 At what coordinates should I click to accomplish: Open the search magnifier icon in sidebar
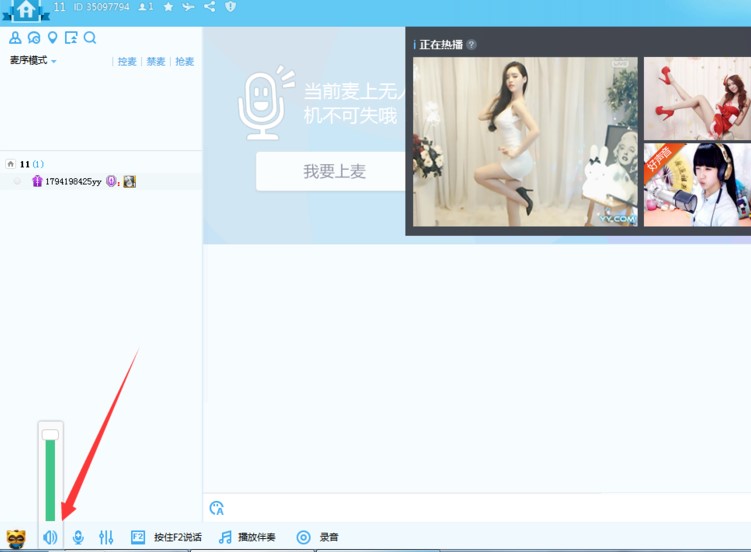point(90,37)
